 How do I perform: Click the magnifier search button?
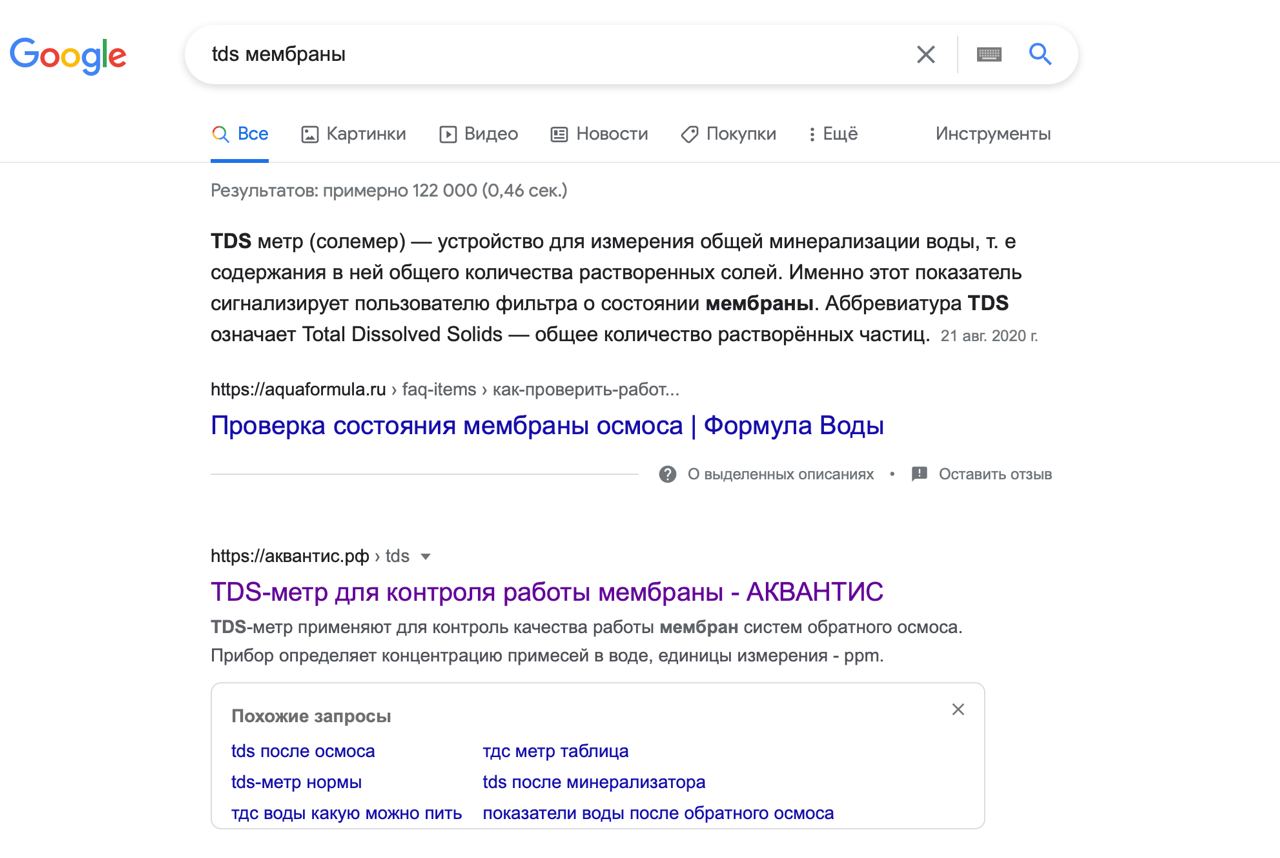click(1040, 54)
